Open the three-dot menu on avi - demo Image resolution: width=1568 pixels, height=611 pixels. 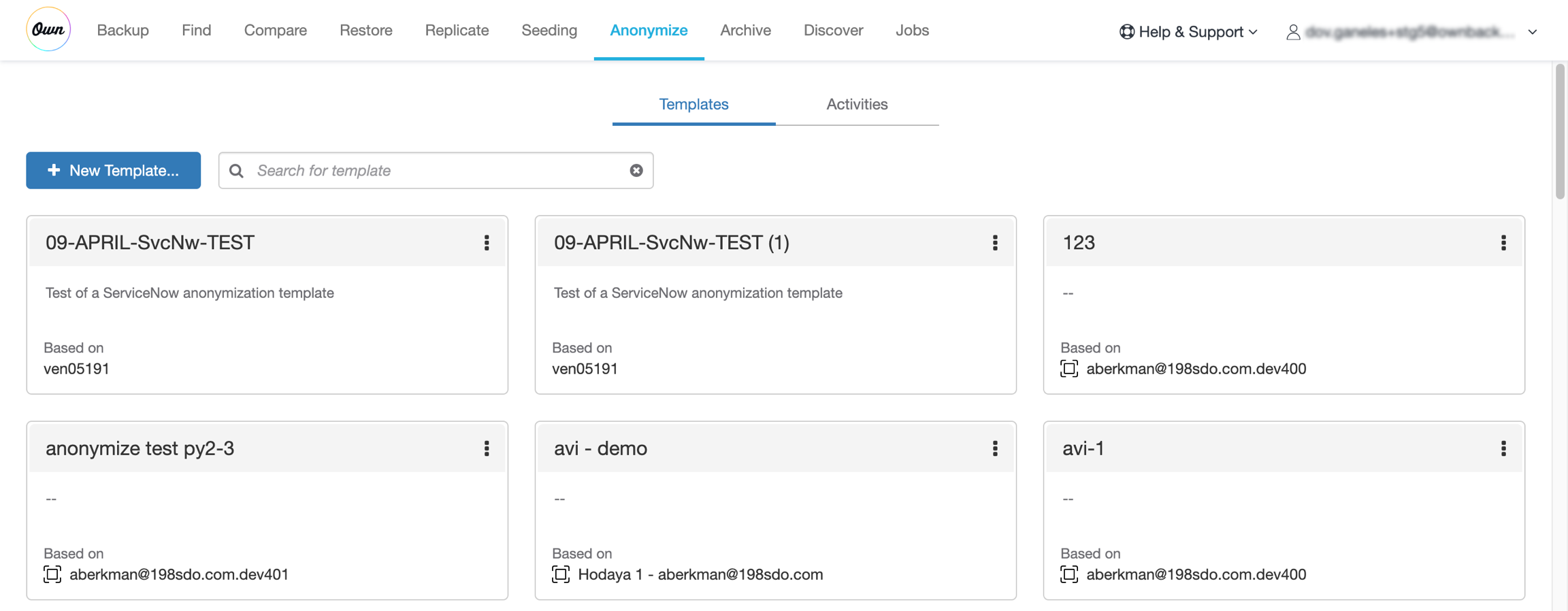pos(995,448)
